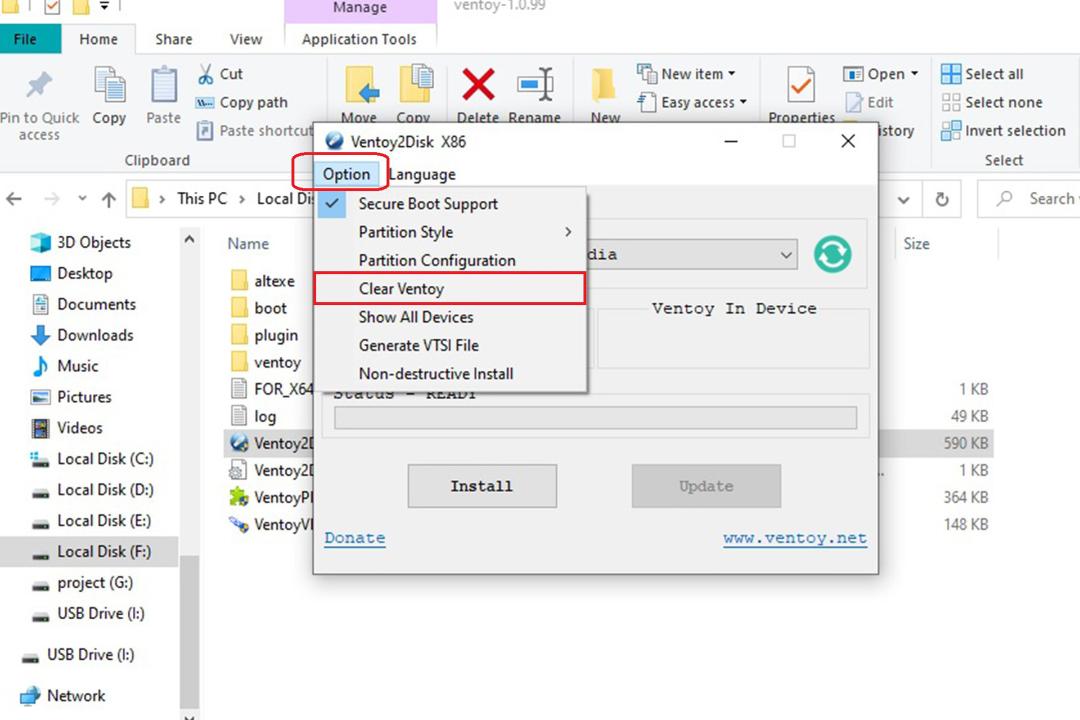Open the New item dropdown
The height and width of the screenshot is (720, 1080).
click(731, 74)
